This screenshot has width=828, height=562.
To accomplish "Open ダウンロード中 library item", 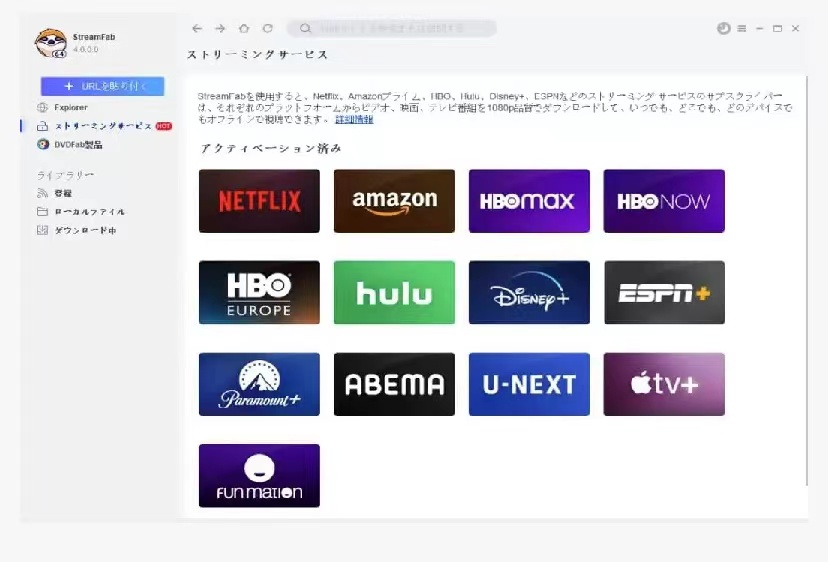I will [85, 230].
